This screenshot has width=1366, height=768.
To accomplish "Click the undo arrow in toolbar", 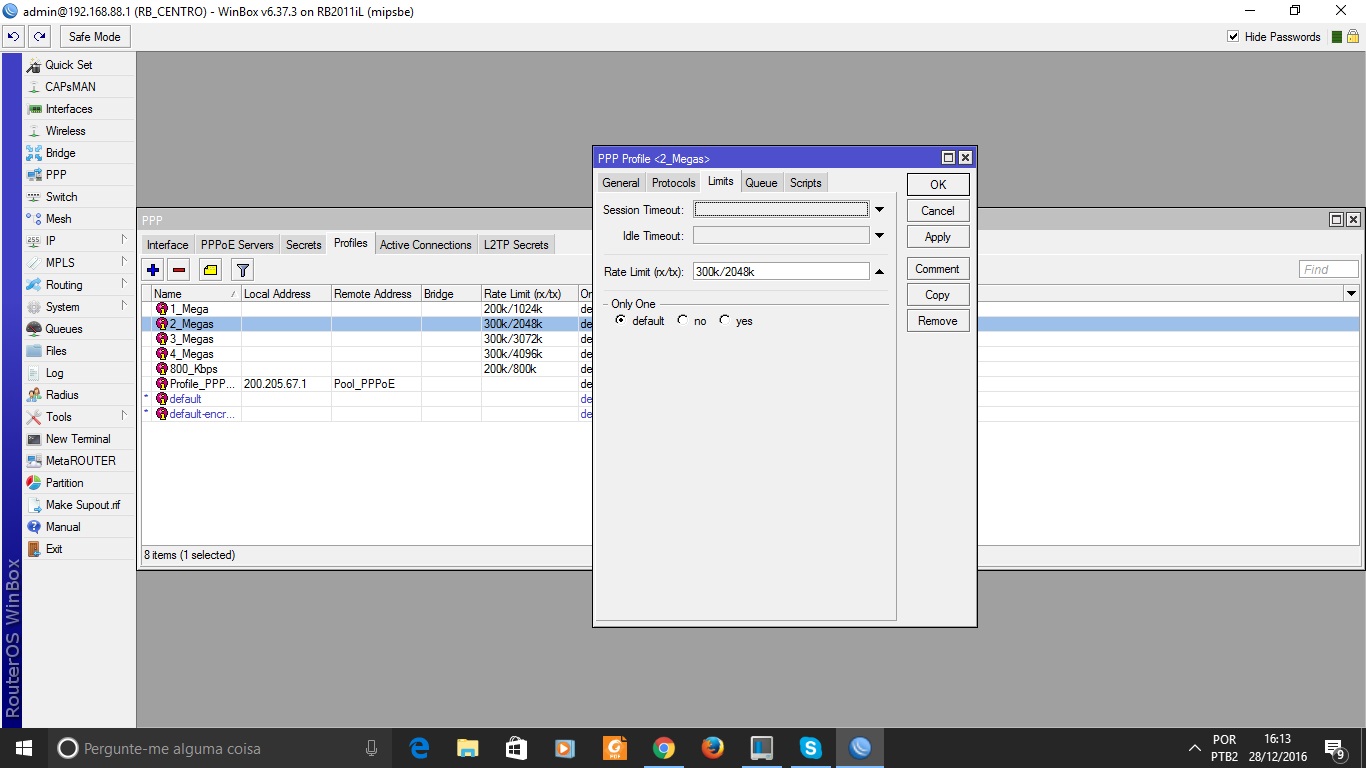I will (x=14, y=37).
